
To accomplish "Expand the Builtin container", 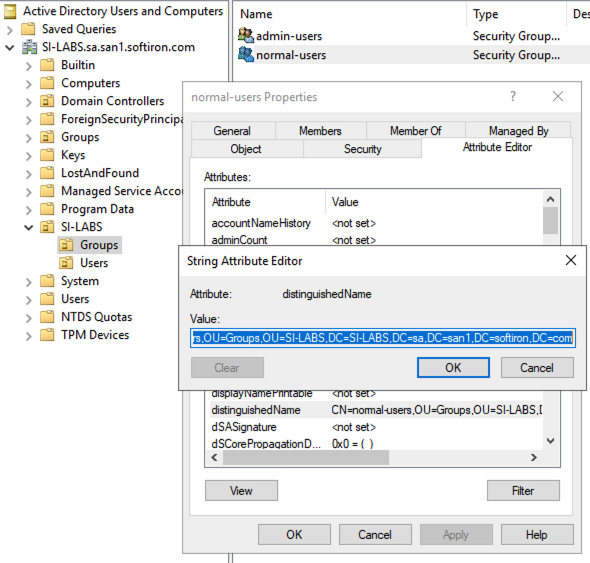I will [29, 66].
